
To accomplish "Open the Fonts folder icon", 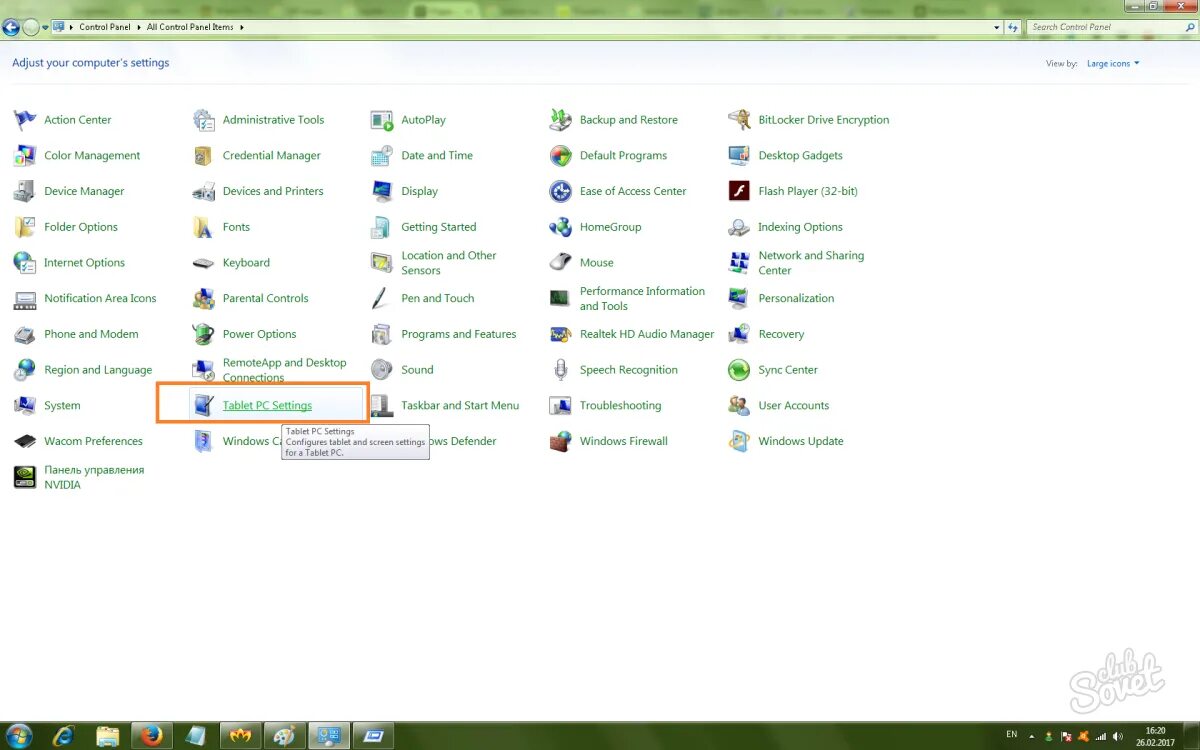I will coord(204,227).
